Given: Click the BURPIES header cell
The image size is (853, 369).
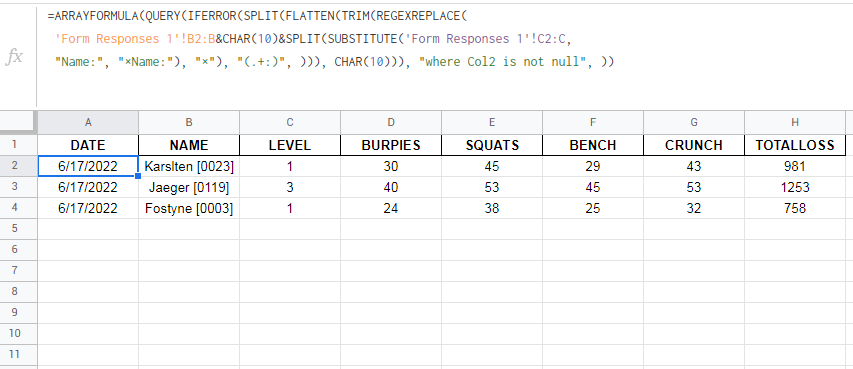Looking at the screenshot, I should (391, 145).
